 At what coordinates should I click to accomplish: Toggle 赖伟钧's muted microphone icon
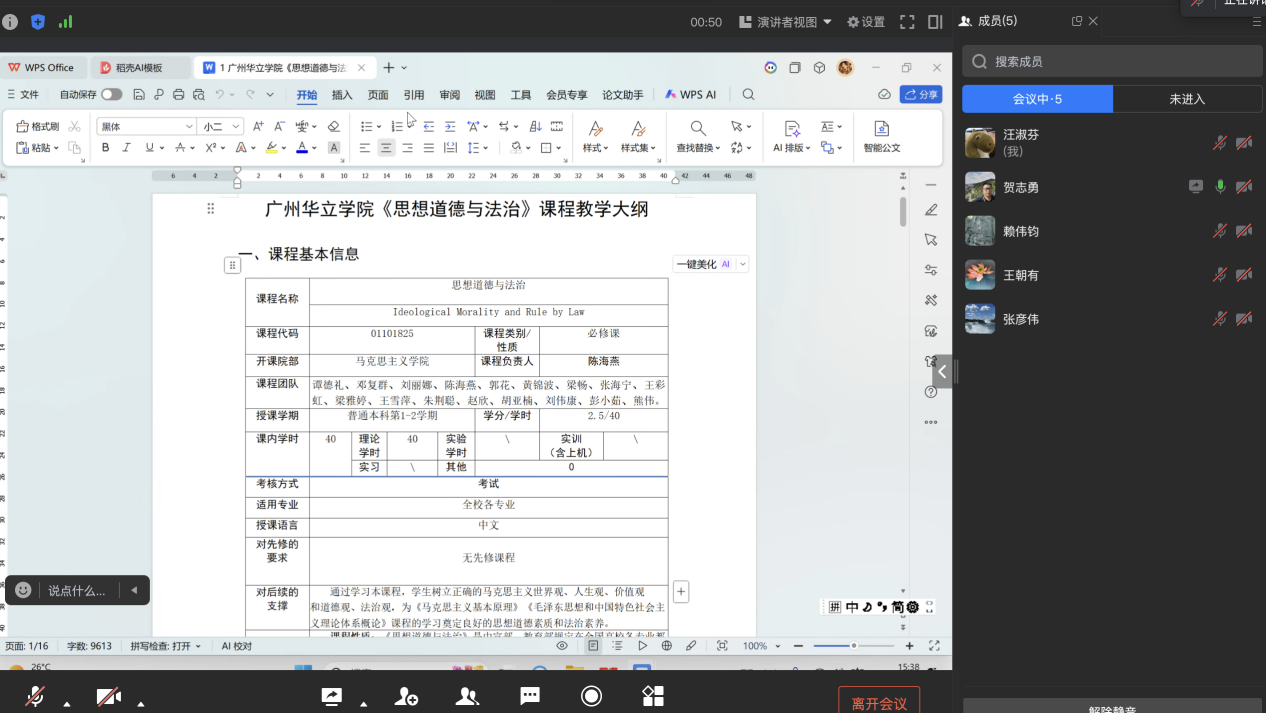click(x=1220, y=231)
